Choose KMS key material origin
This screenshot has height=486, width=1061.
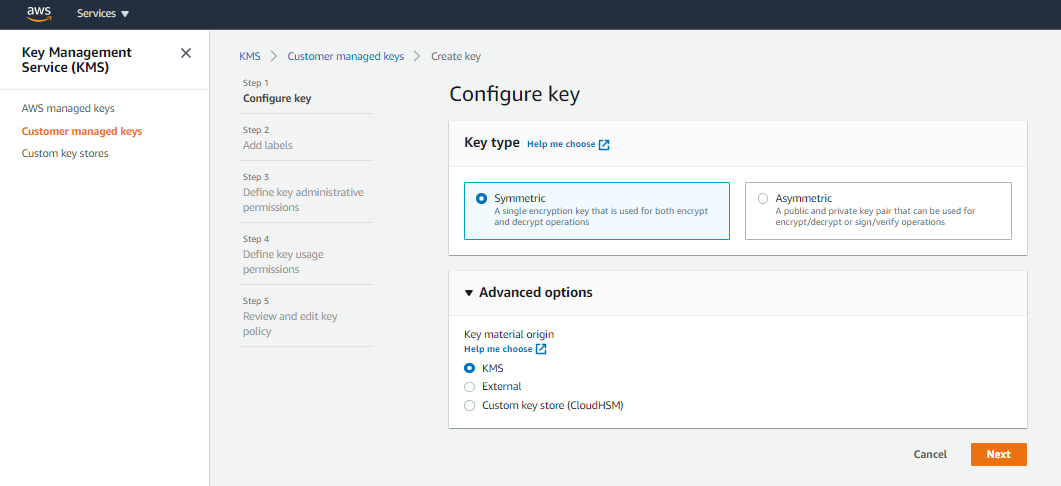point(470,369)
